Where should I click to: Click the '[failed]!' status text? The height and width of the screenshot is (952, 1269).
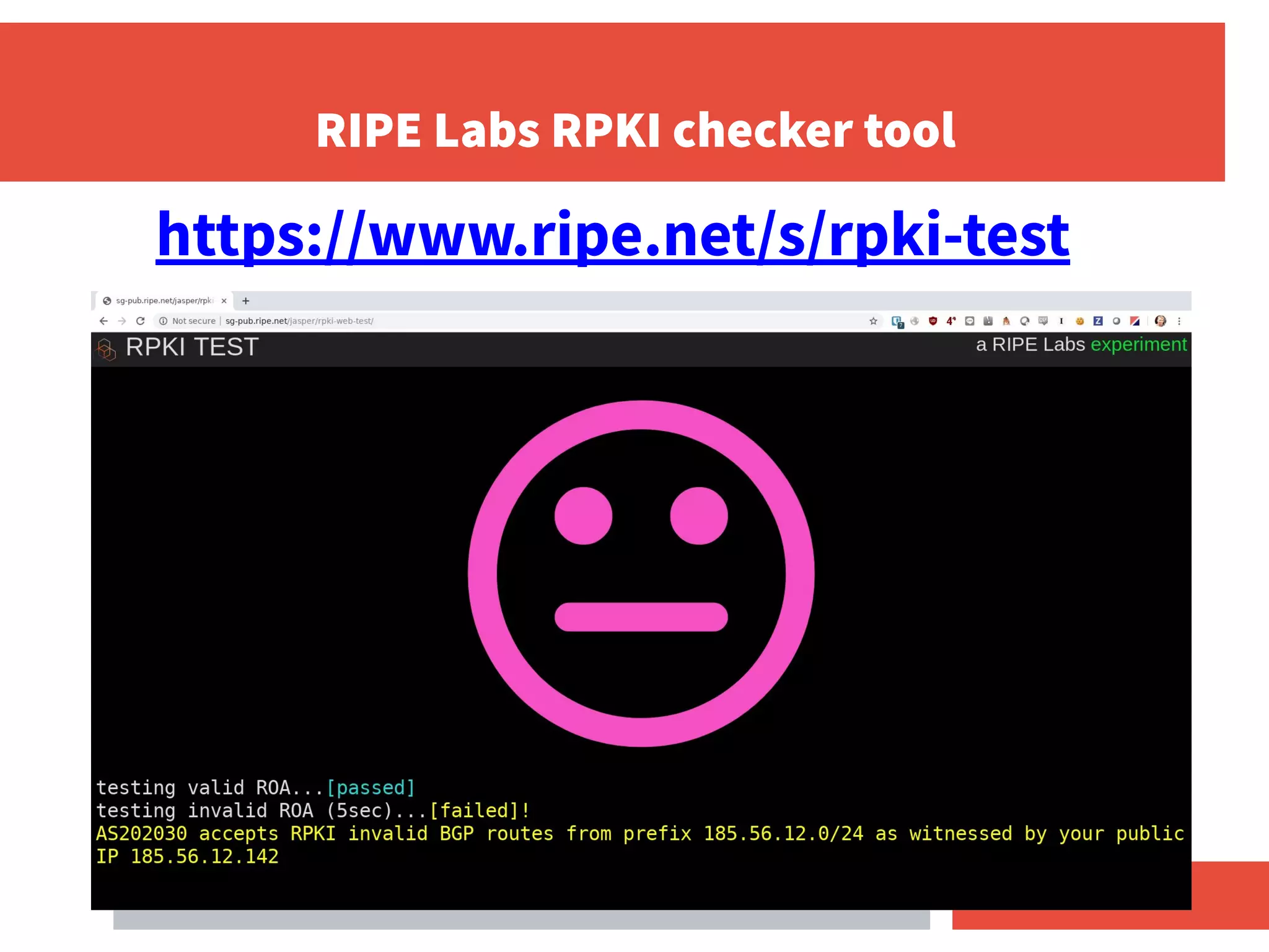(x=480, y=810)
